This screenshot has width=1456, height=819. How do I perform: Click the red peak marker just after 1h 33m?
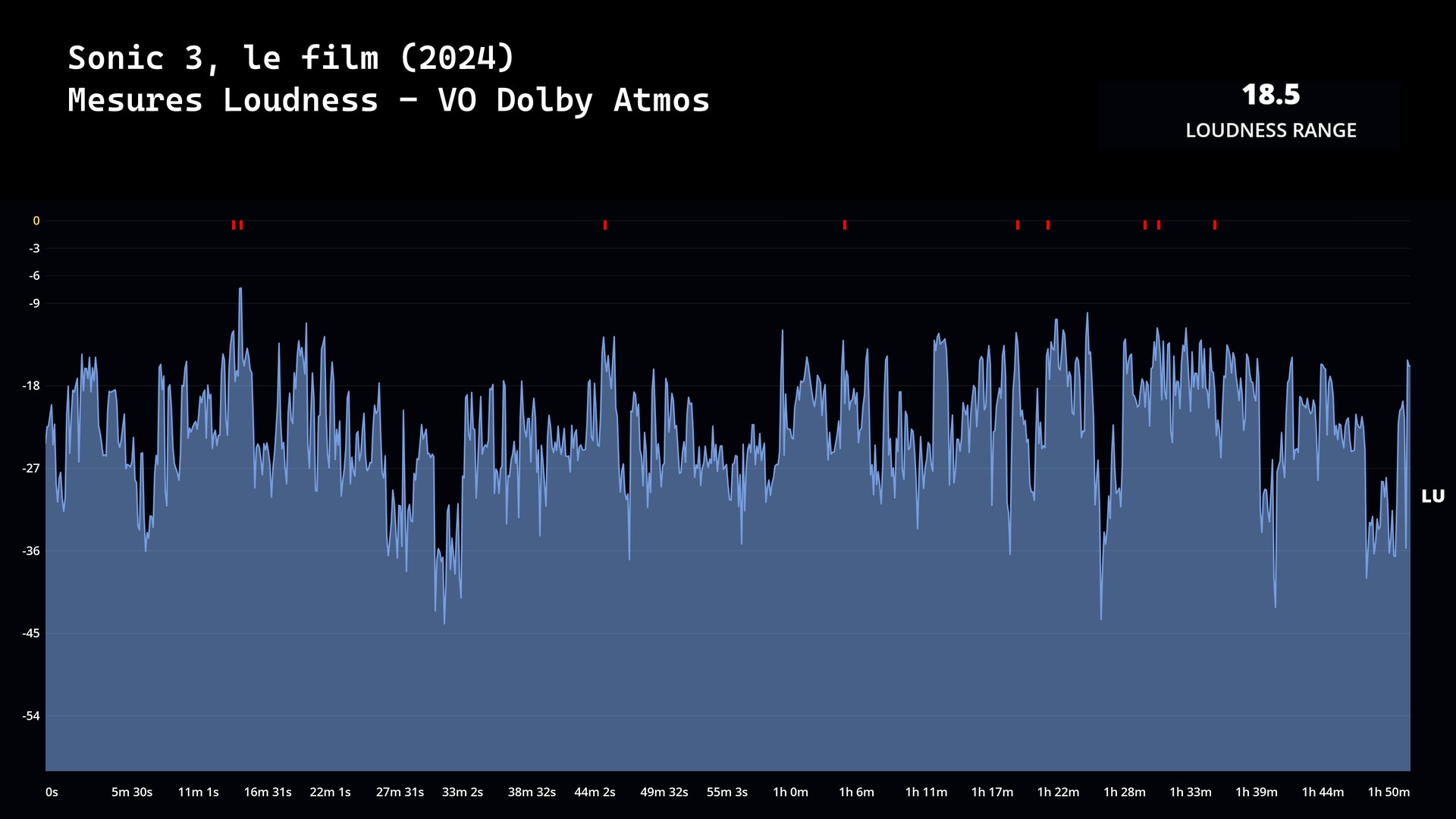[1214, 224]
